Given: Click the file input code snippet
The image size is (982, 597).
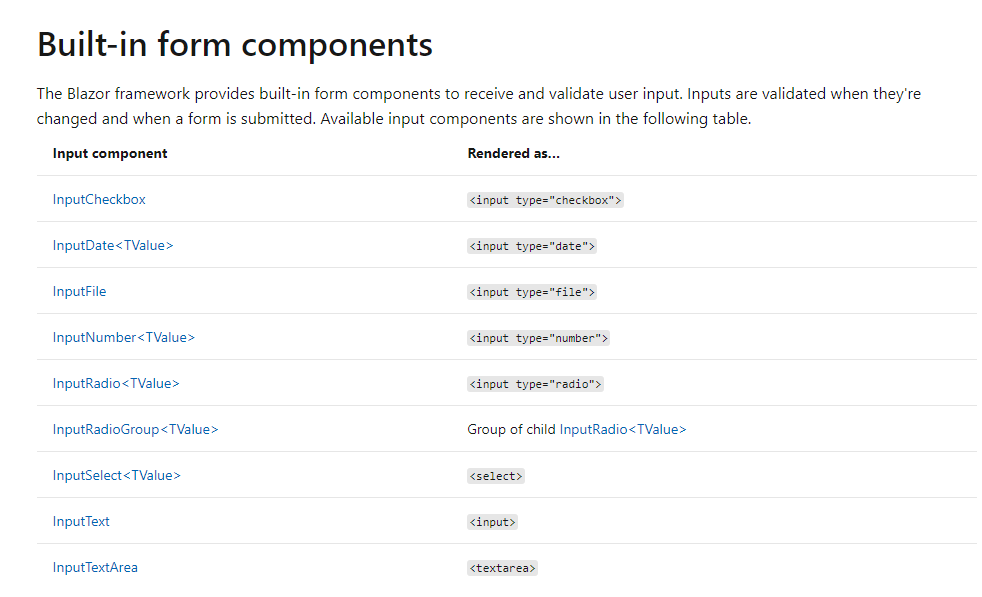Looking at the screenshot, I should 532,292.
